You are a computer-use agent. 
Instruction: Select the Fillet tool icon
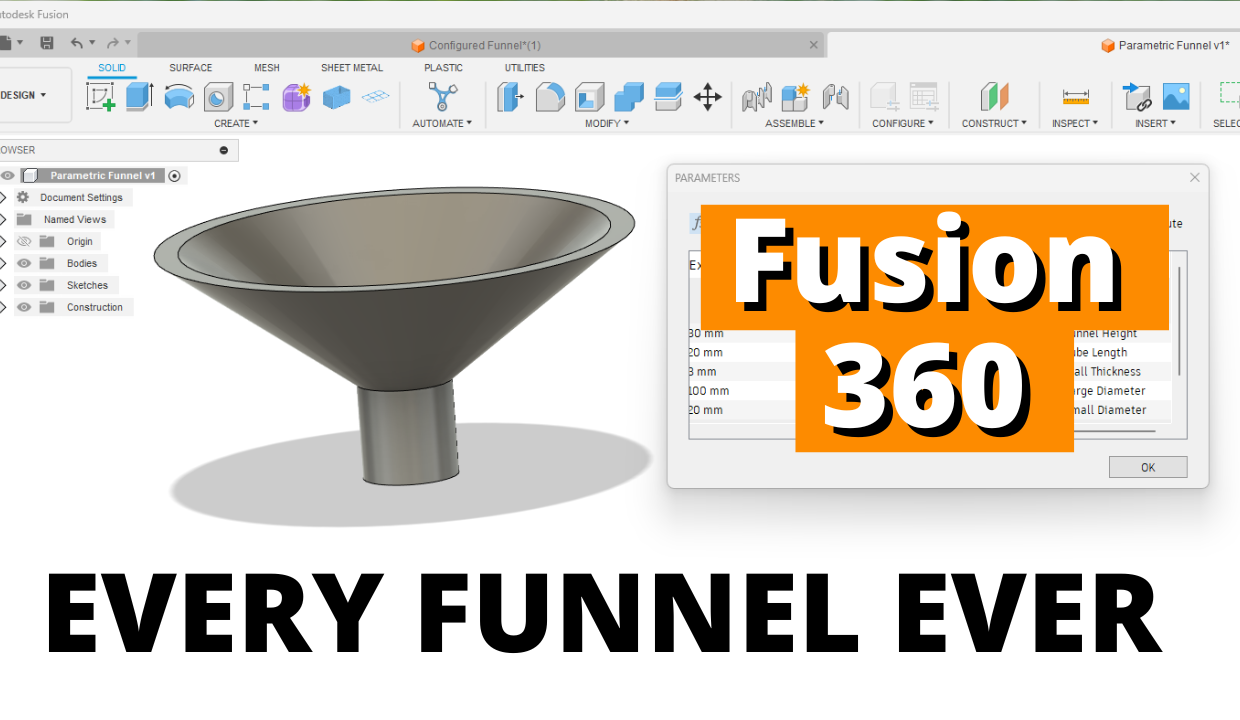coord(550,97)
